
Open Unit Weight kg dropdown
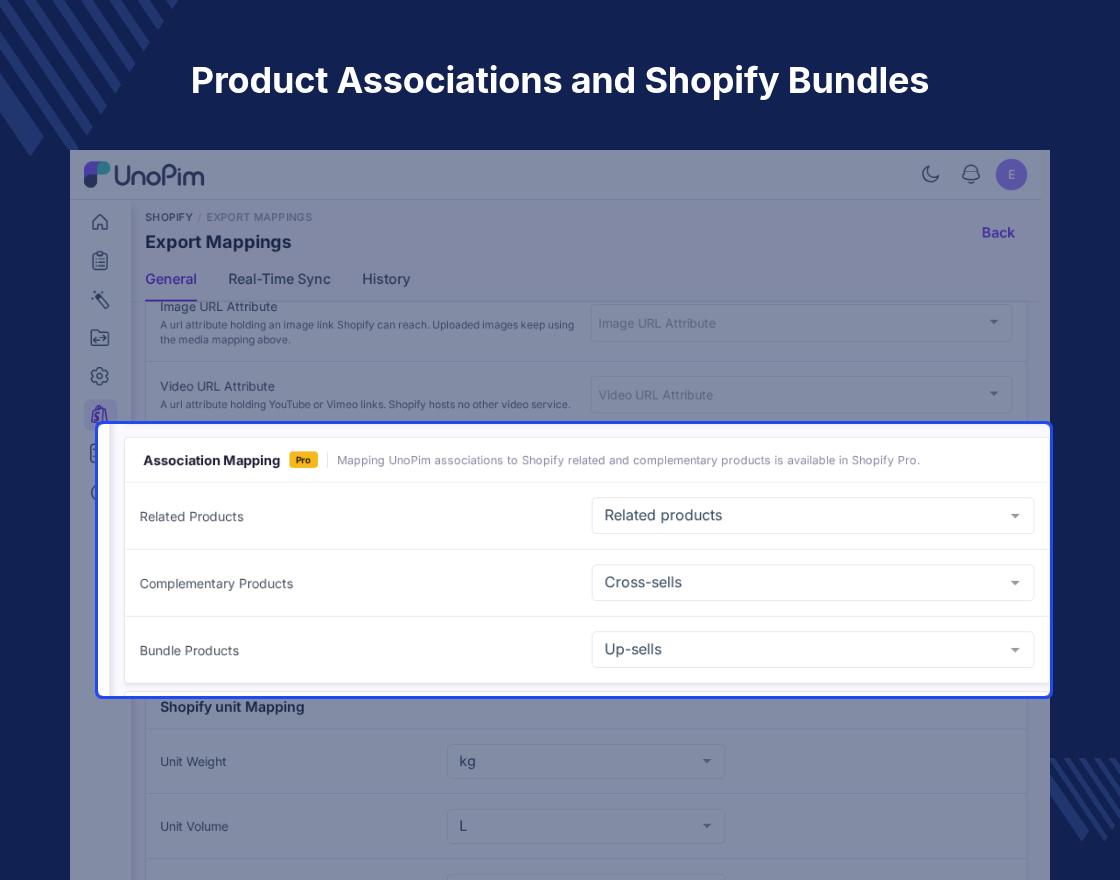[586, 761]
